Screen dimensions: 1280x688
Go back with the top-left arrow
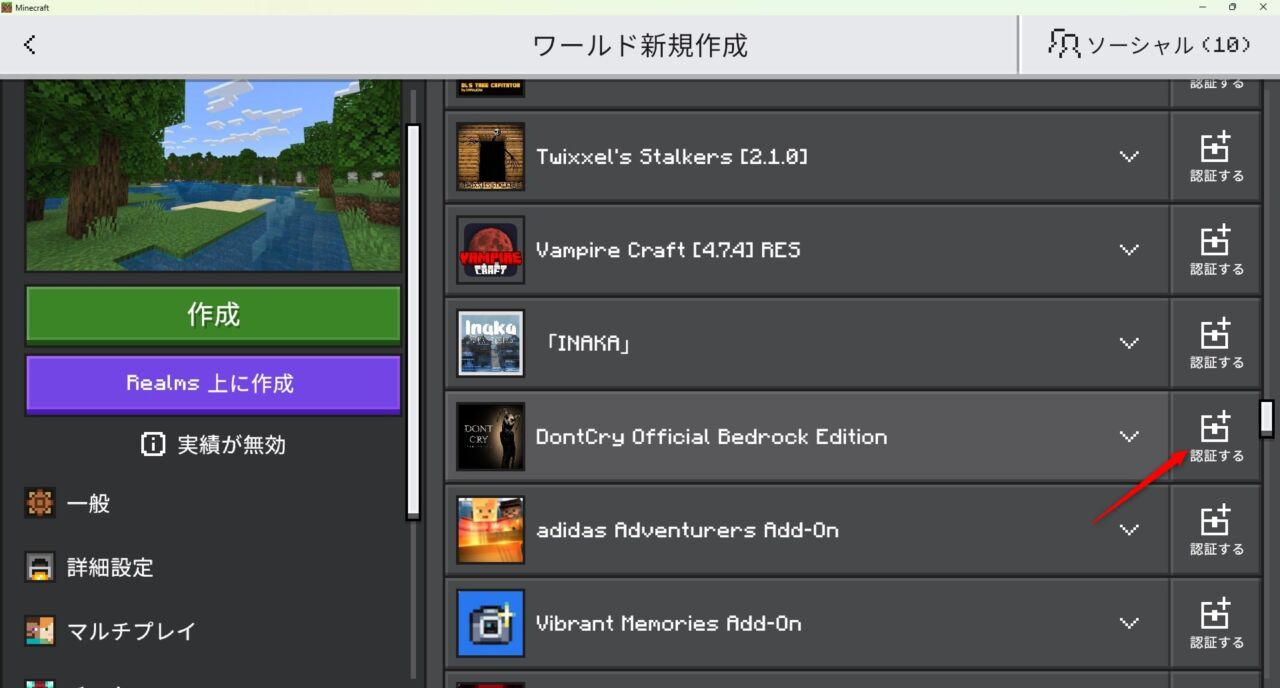click(30, 44)
